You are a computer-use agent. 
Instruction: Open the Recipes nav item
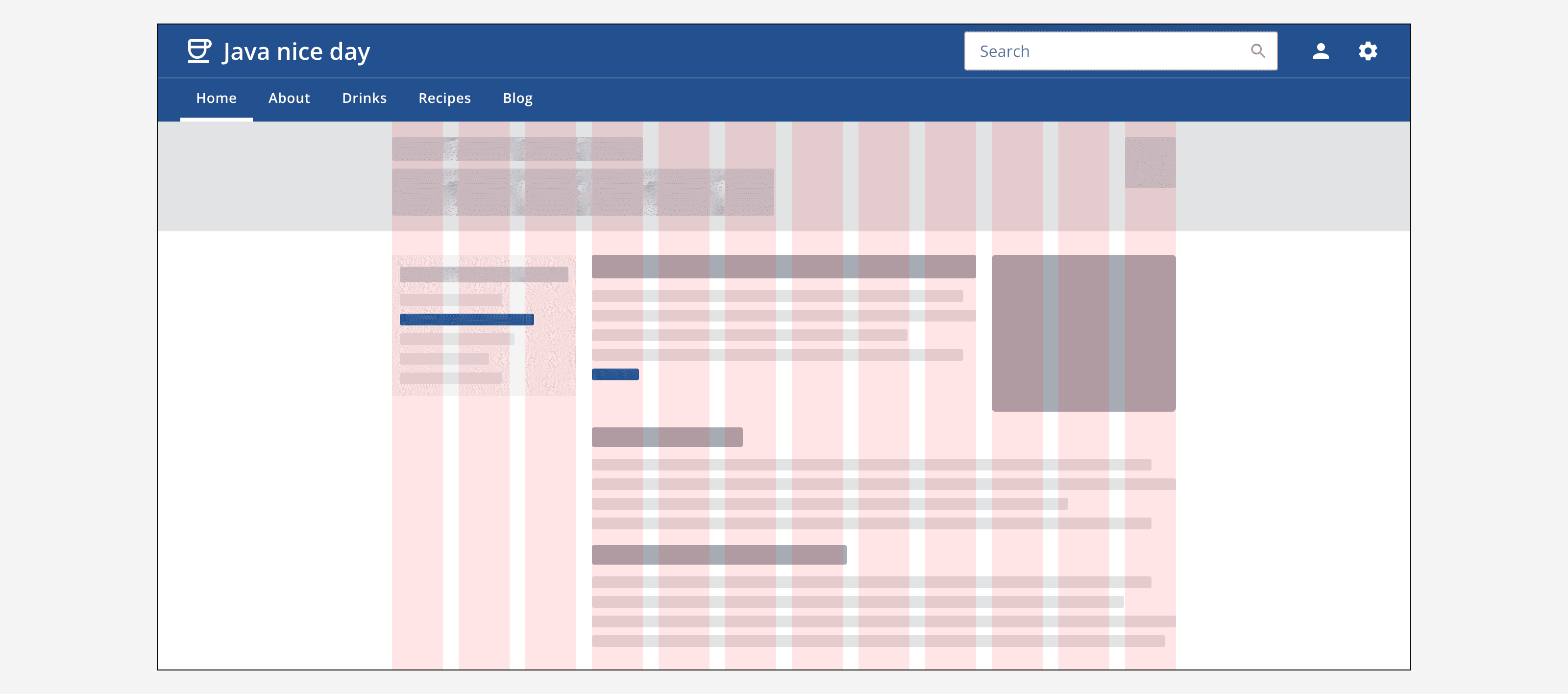tap(444, 98)
